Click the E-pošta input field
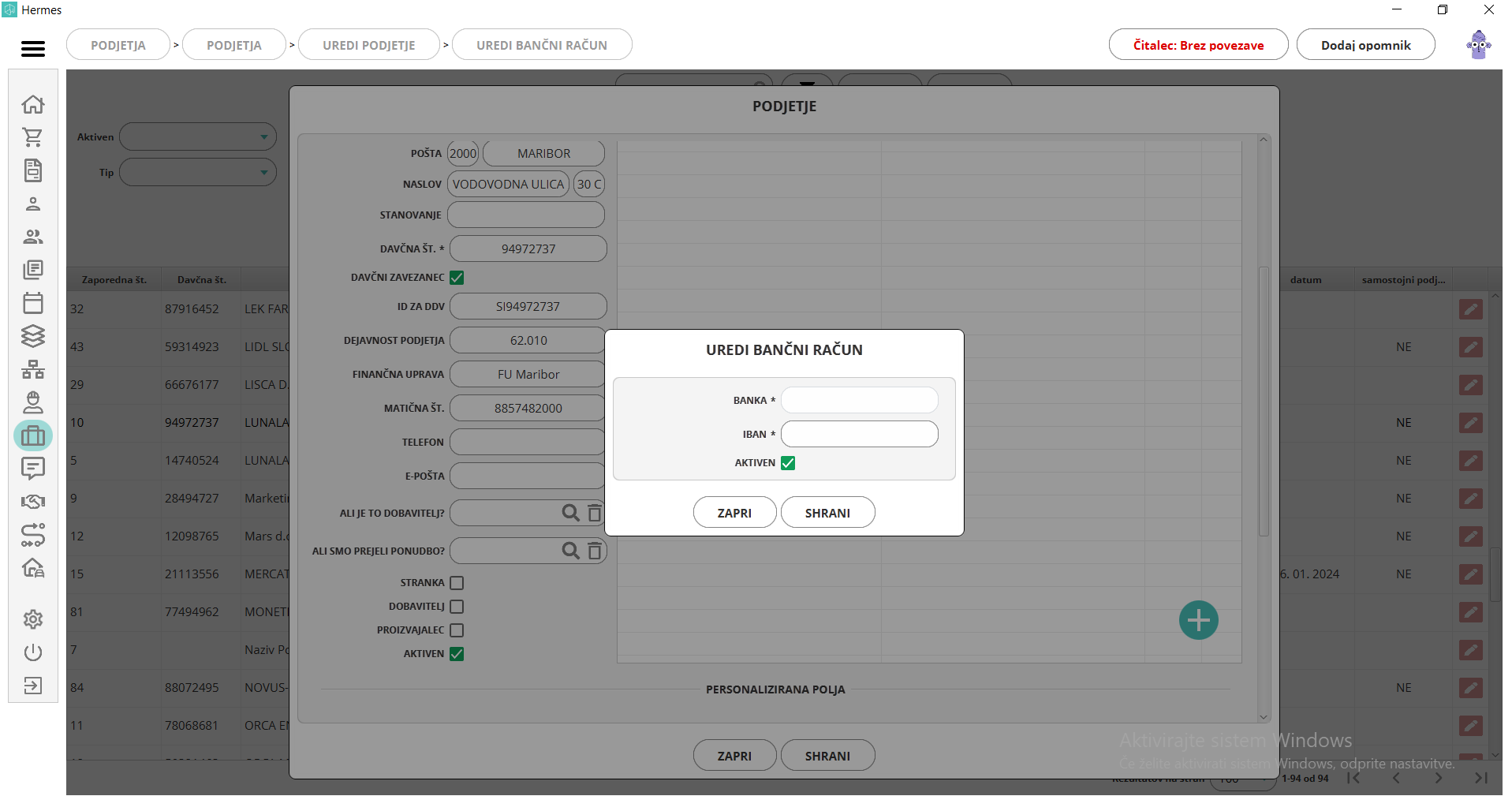Image resolution: width=1512 pixels, height=811 pixels. 528,476
